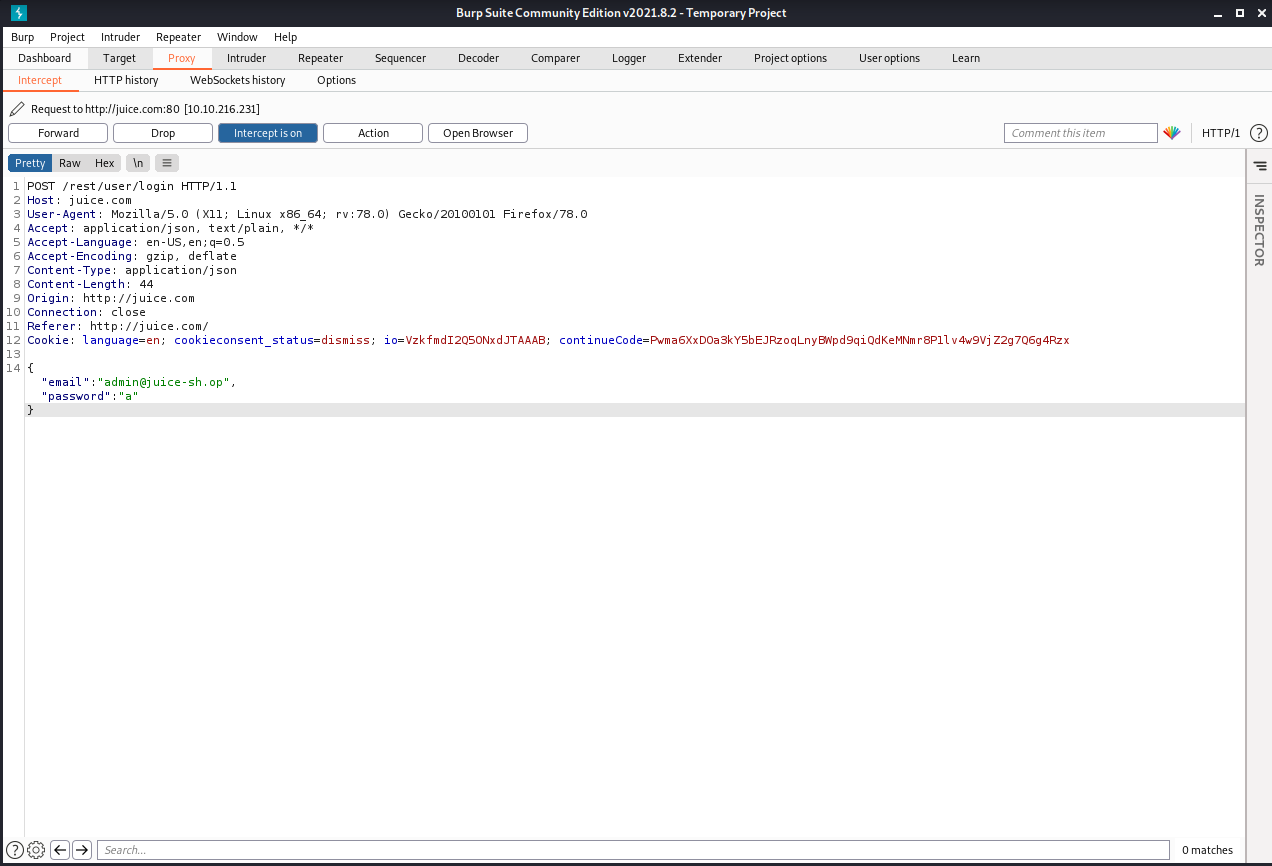The height and width of the screenshot is (866, 1272).
Task: Toggle the Intercept is on button
Action: click(x=268, y=133)
